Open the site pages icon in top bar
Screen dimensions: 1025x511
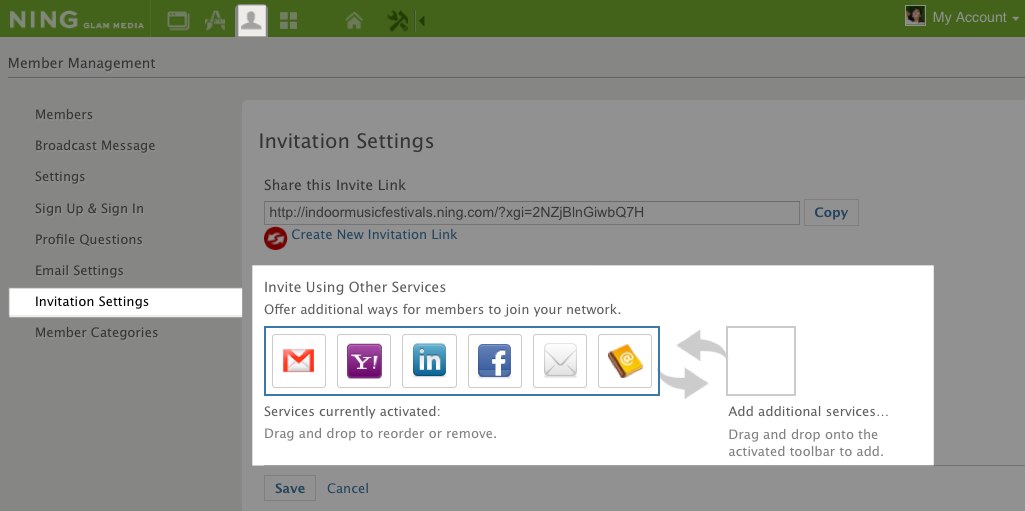(178, 20)
